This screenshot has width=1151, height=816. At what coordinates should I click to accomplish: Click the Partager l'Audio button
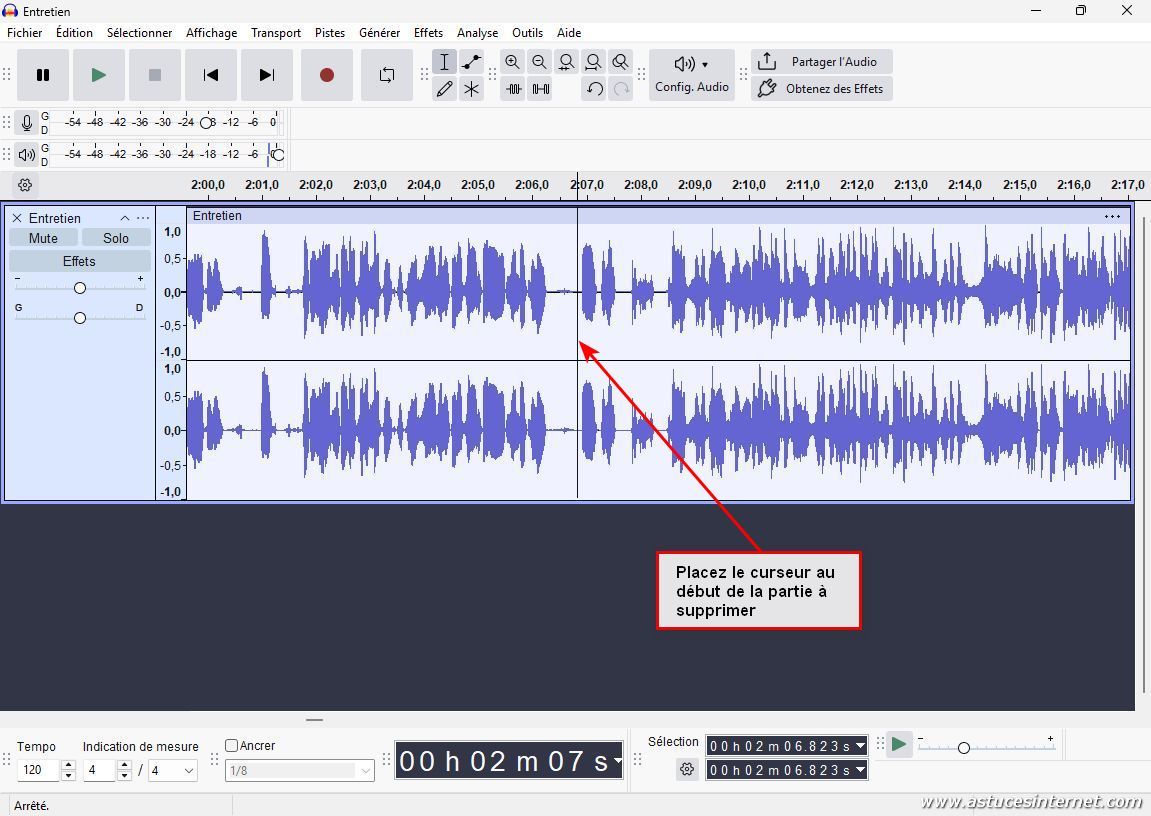point(821,62)
